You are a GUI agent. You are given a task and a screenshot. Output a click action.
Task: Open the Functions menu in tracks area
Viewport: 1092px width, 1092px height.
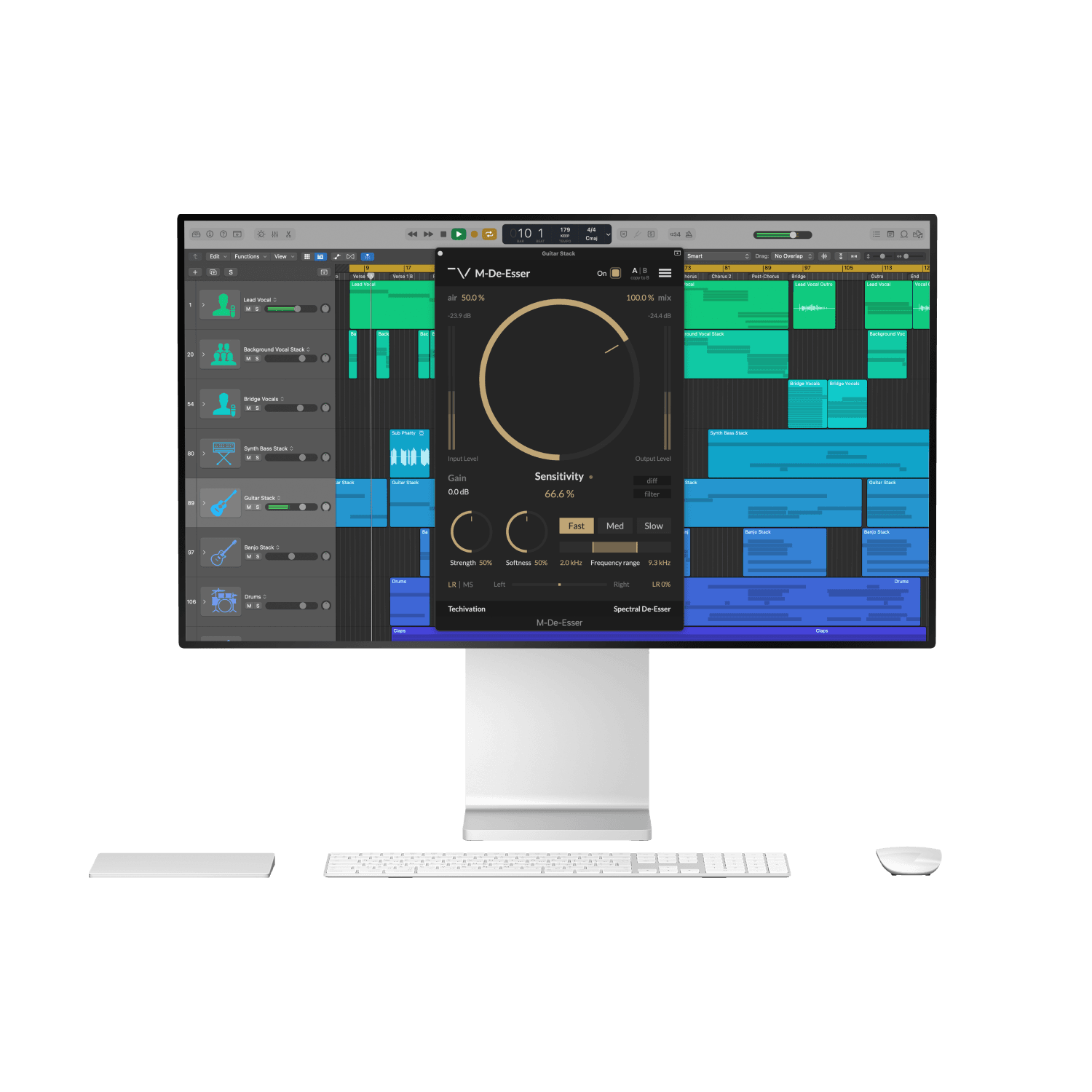pyautogui.click(x=250, y=256)
